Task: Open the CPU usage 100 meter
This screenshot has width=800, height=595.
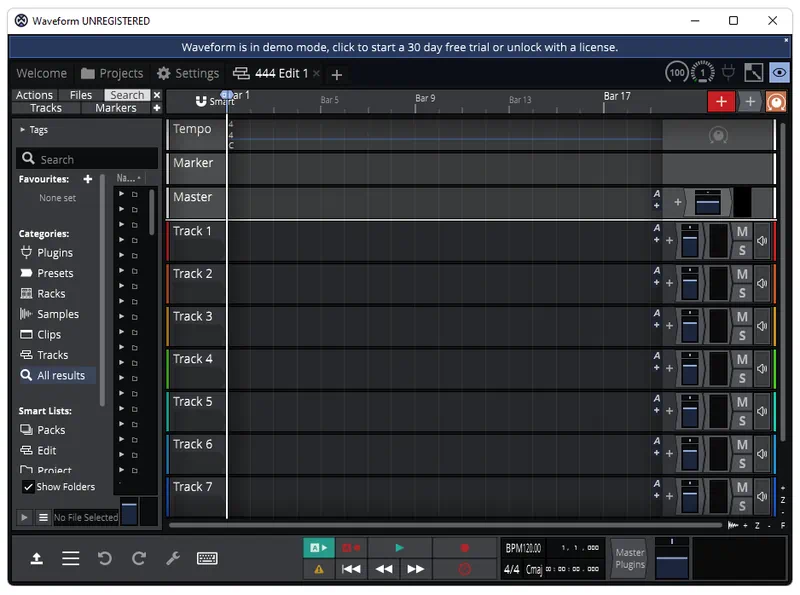Action: coord(677,73)
